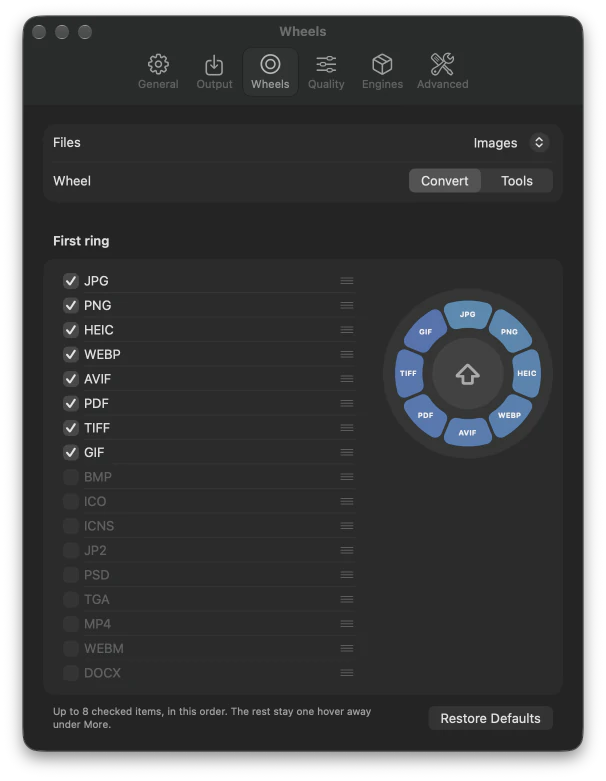Check the PSD checkbox
The height and width of the screenshot is (781, 606).
(x=71, y=575)
